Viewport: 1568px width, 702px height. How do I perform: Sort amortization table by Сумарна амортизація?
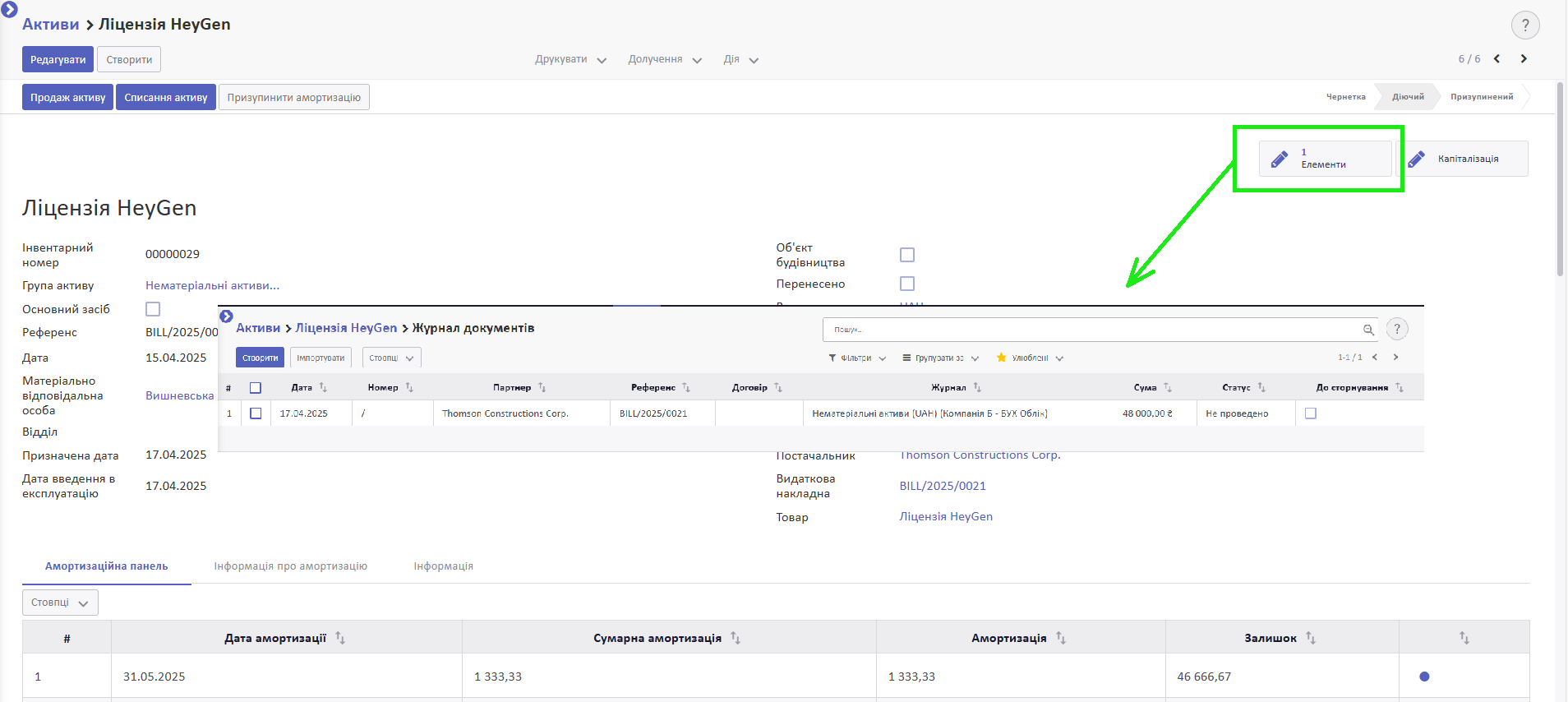(x=736, y=638)
